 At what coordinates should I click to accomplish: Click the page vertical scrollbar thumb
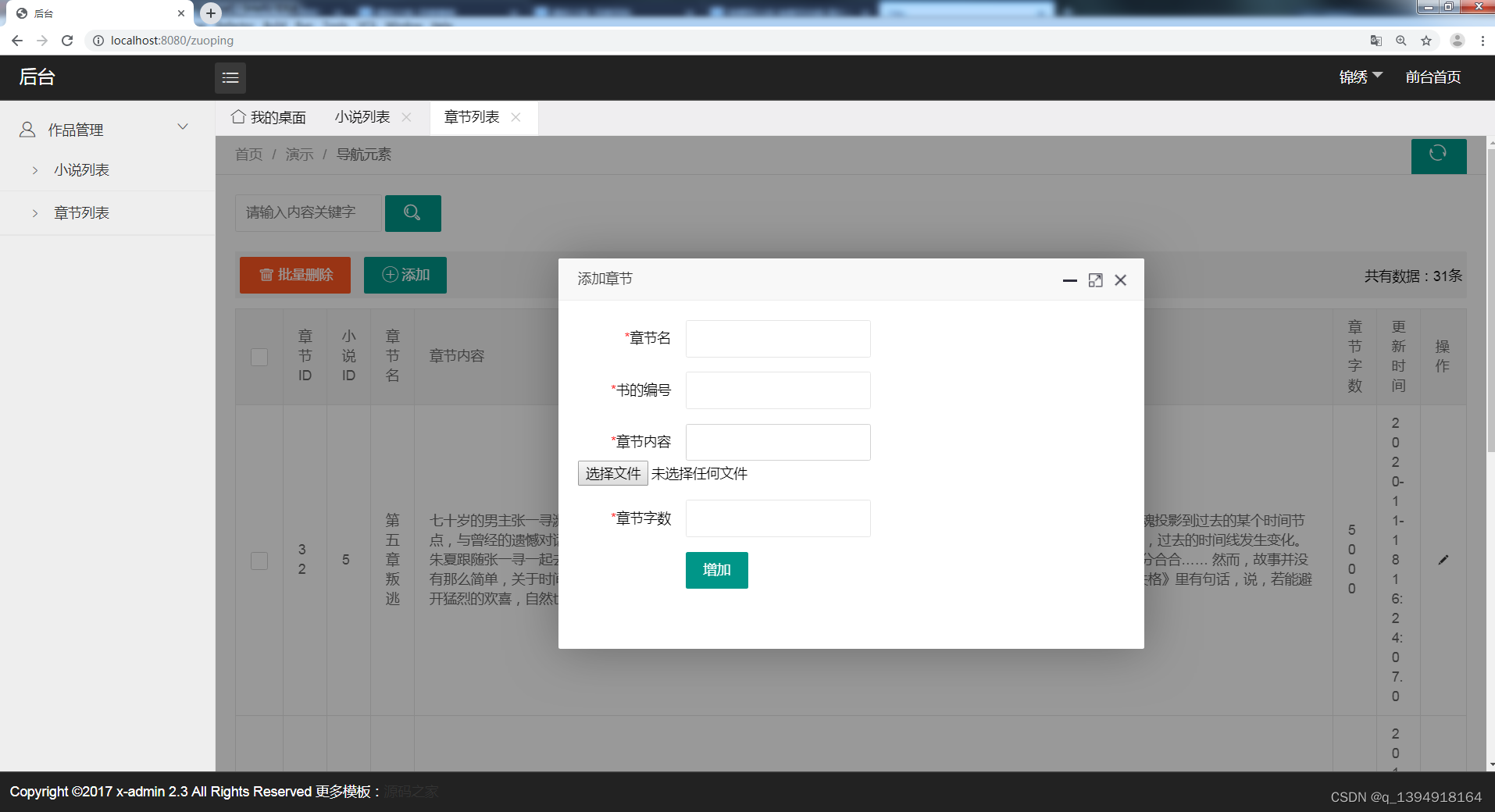point(1491,301)
